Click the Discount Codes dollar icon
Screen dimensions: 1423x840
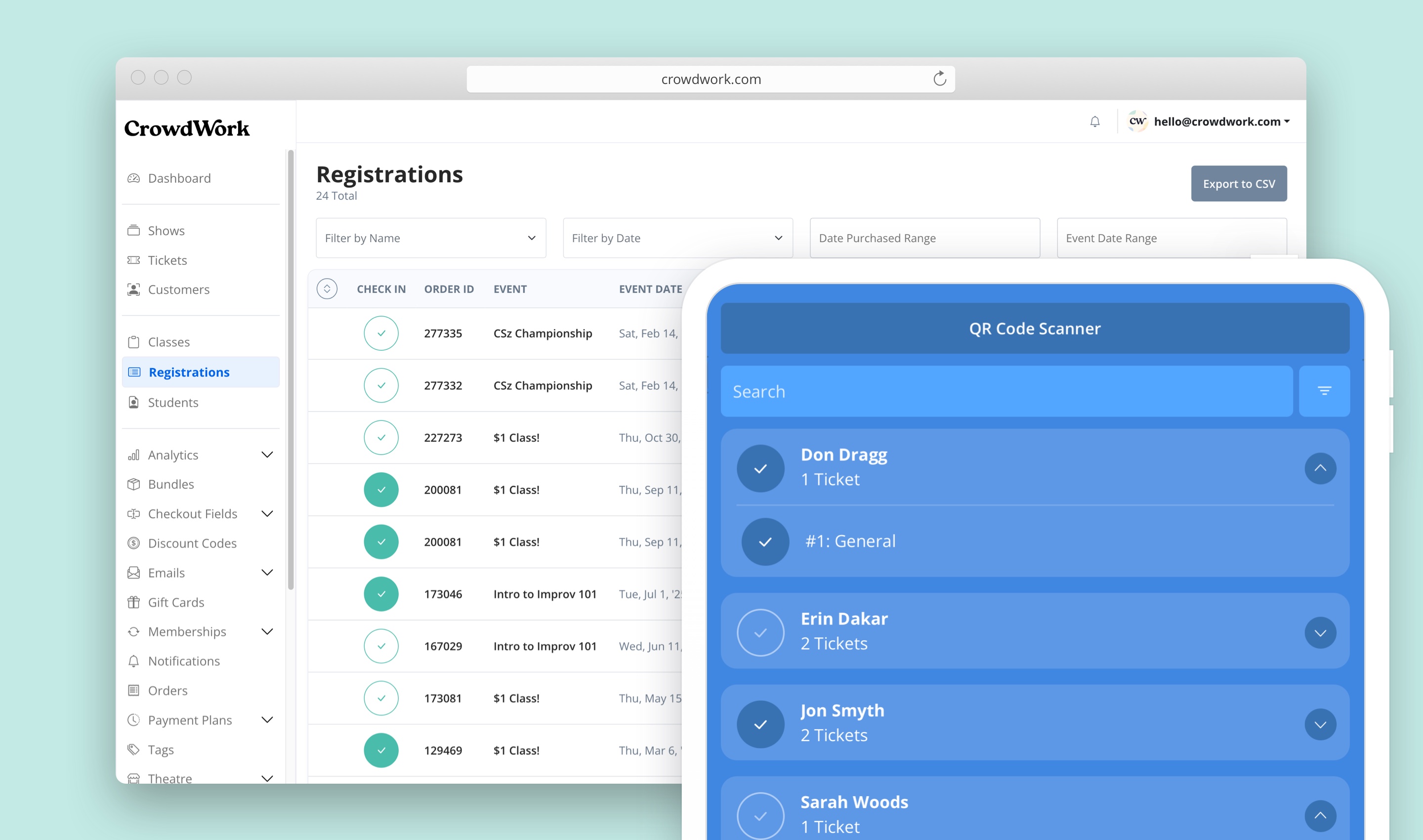click(133, 544)
